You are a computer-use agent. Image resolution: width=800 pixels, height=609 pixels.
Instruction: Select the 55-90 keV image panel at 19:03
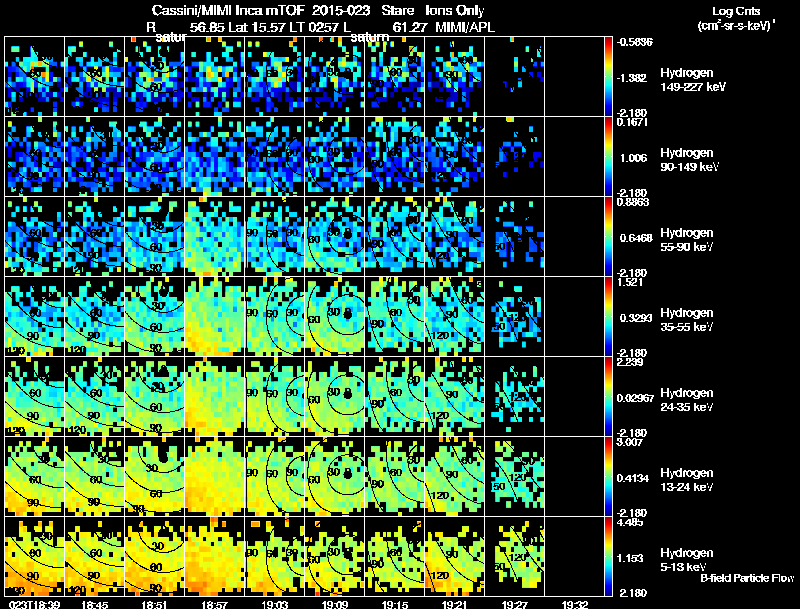(x=275, y=237)
